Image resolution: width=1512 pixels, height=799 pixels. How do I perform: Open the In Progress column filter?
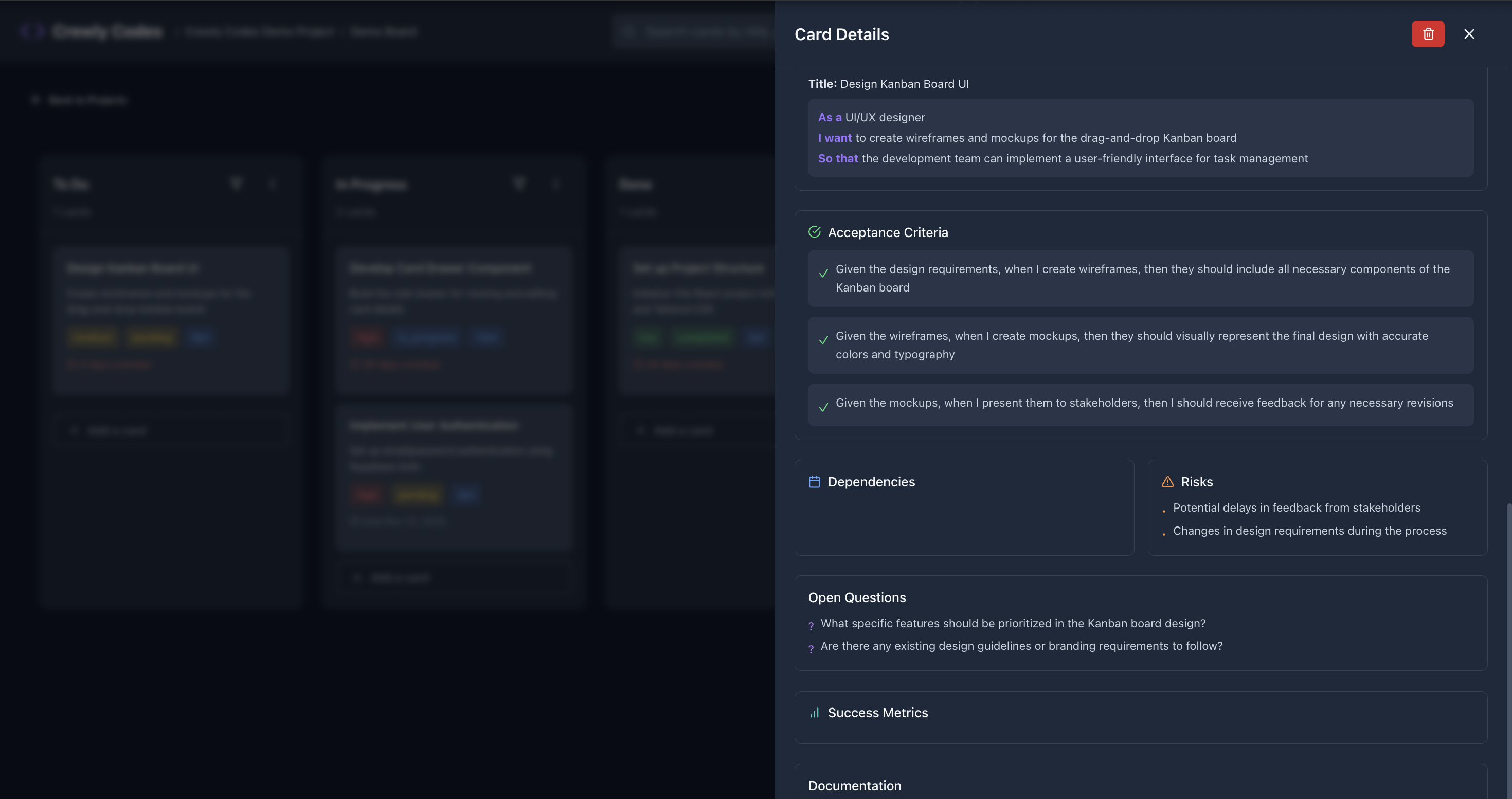coord(519,184)
